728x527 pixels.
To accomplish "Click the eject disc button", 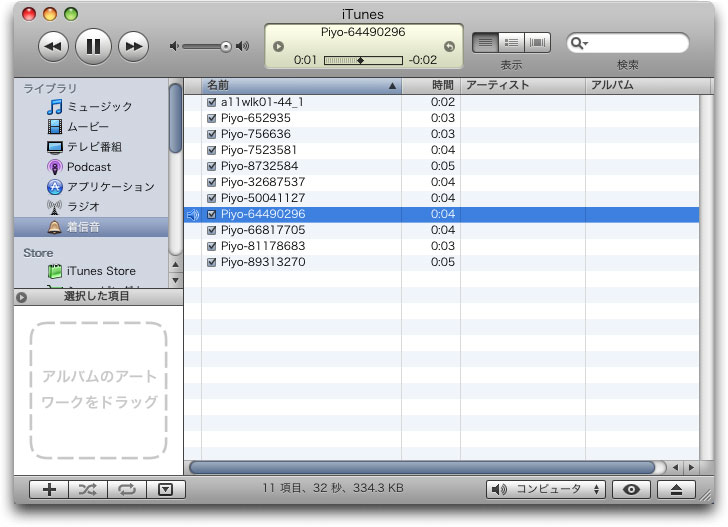I will point(677,489).
